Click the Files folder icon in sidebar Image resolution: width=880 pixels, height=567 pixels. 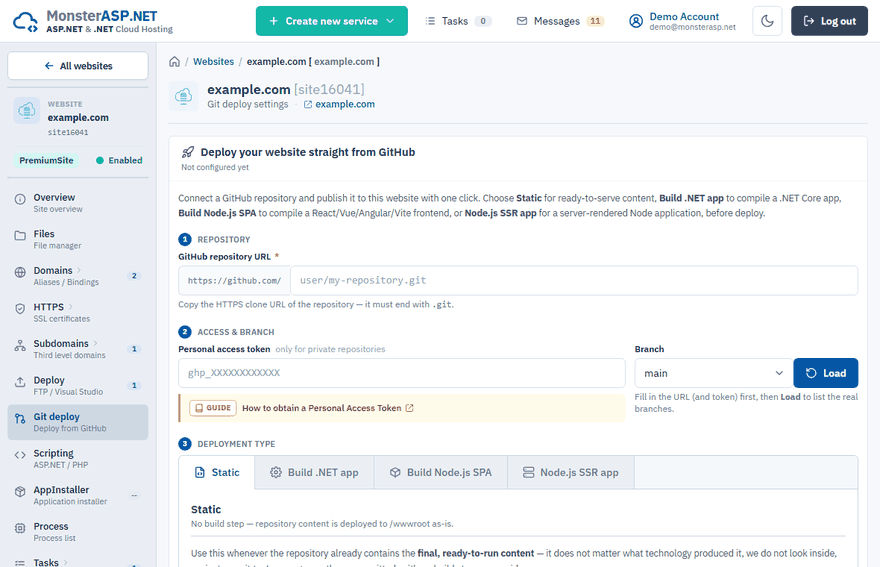point(20,235)
